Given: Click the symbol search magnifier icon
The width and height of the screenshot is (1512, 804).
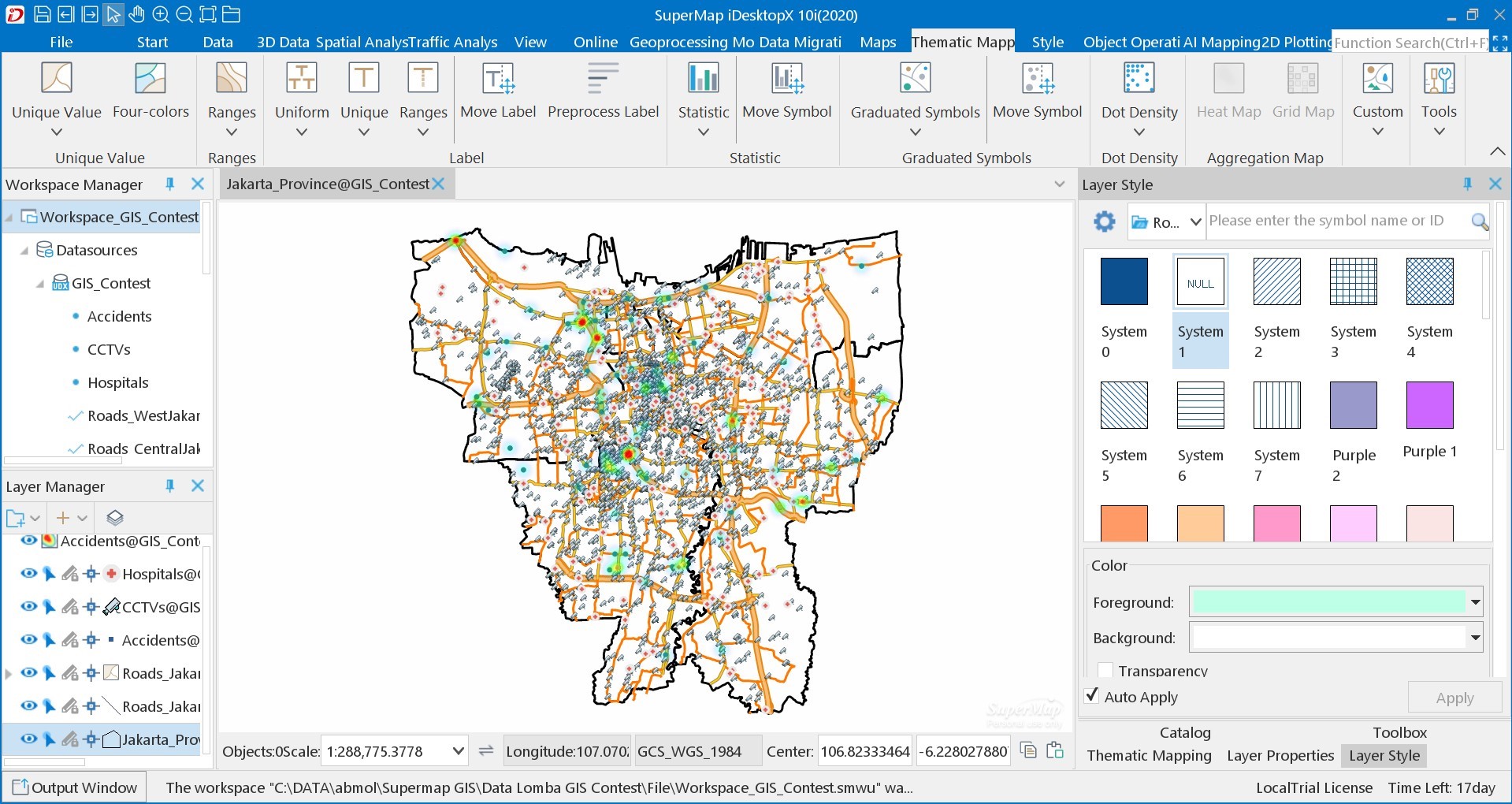Looking at the screenshot, I should tap(1479, 221).
